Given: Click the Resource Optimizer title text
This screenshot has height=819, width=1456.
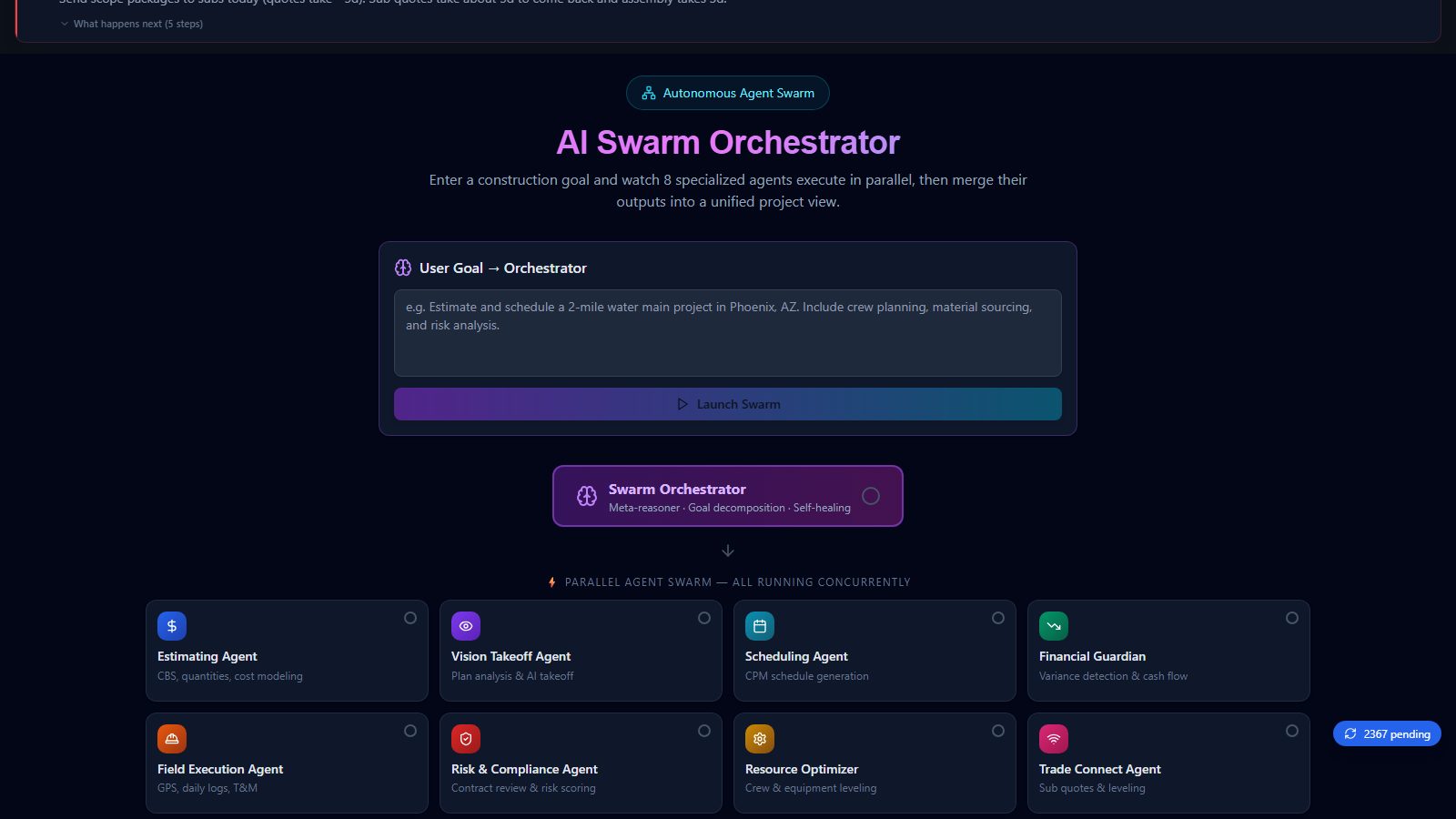Looking at the screenshot, I should click(x=802, y=769).
